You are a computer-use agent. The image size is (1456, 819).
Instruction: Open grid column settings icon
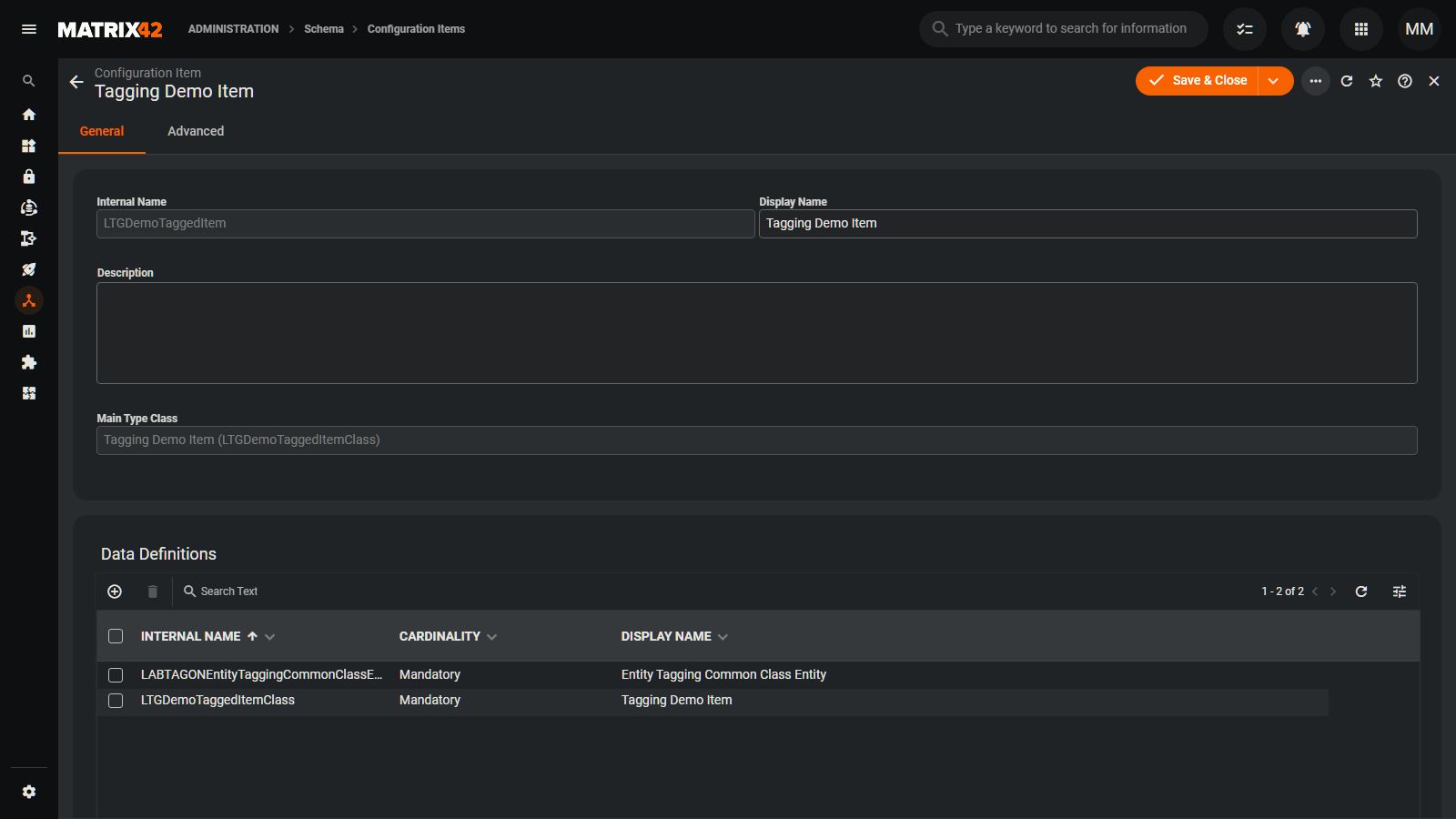pyautogui.click(x=1400, y=591)
